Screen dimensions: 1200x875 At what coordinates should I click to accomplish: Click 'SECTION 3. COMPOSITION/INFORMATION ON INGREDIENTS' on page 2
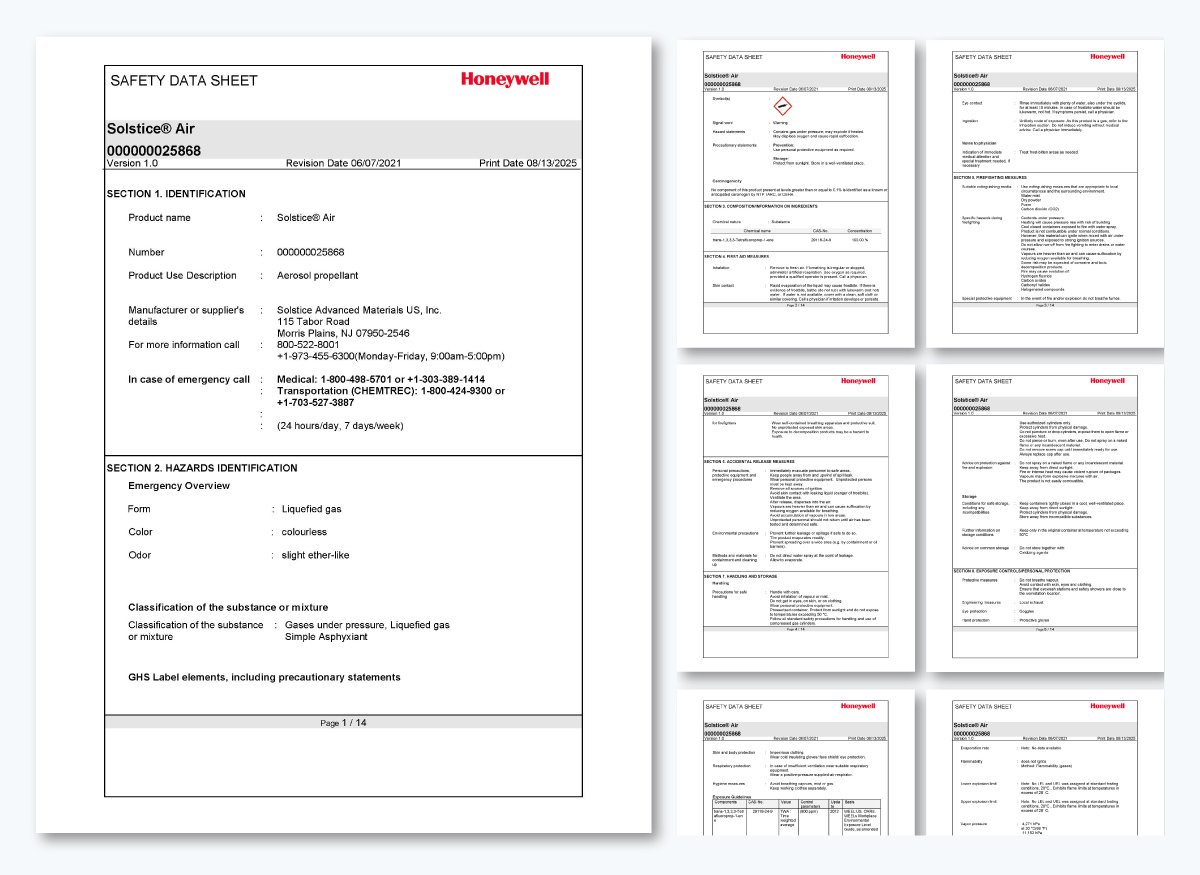tap(762, 206)
